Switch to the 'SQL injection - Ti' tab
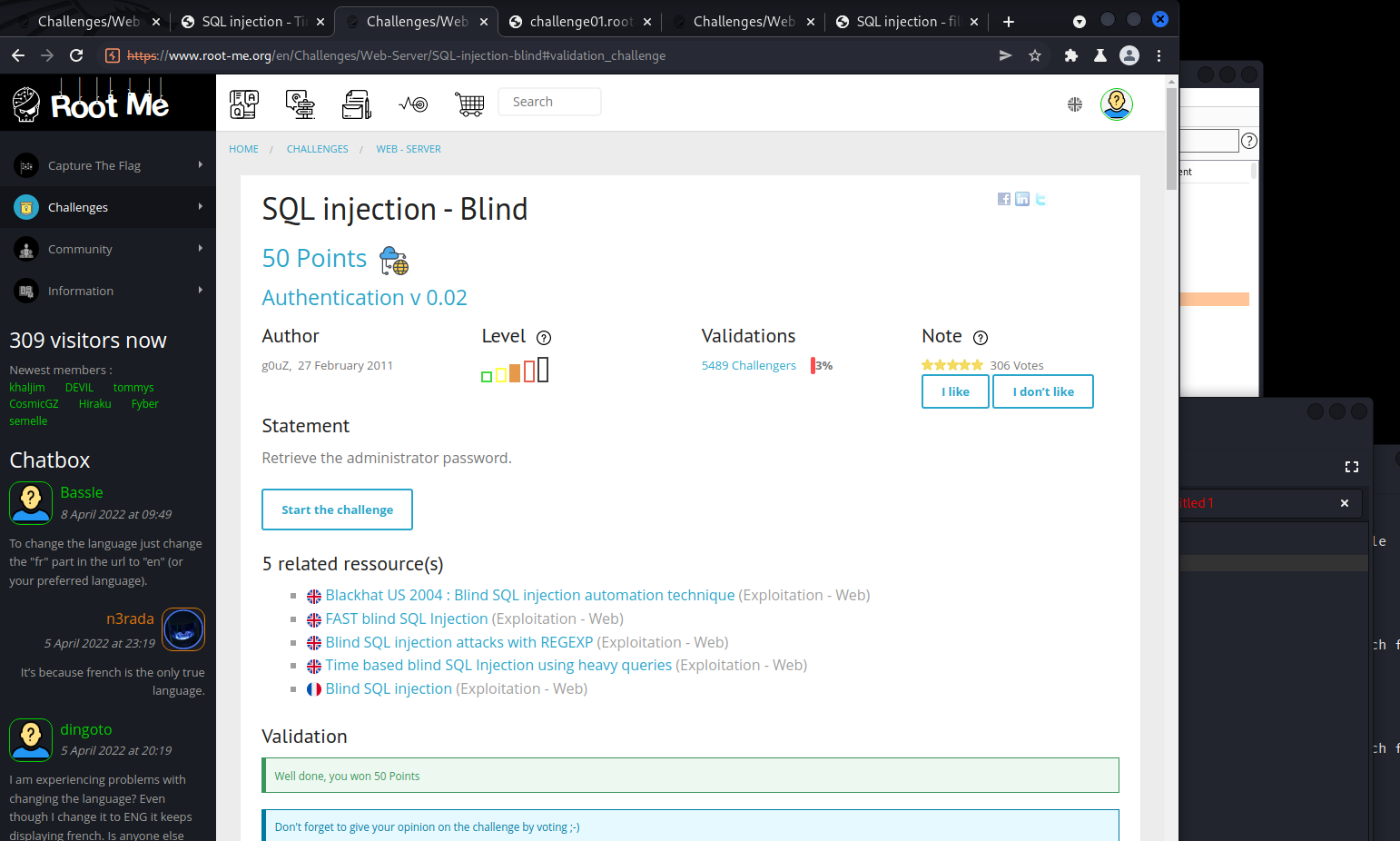Viewport: 1400px width, 841px height. tap(252, 22)
